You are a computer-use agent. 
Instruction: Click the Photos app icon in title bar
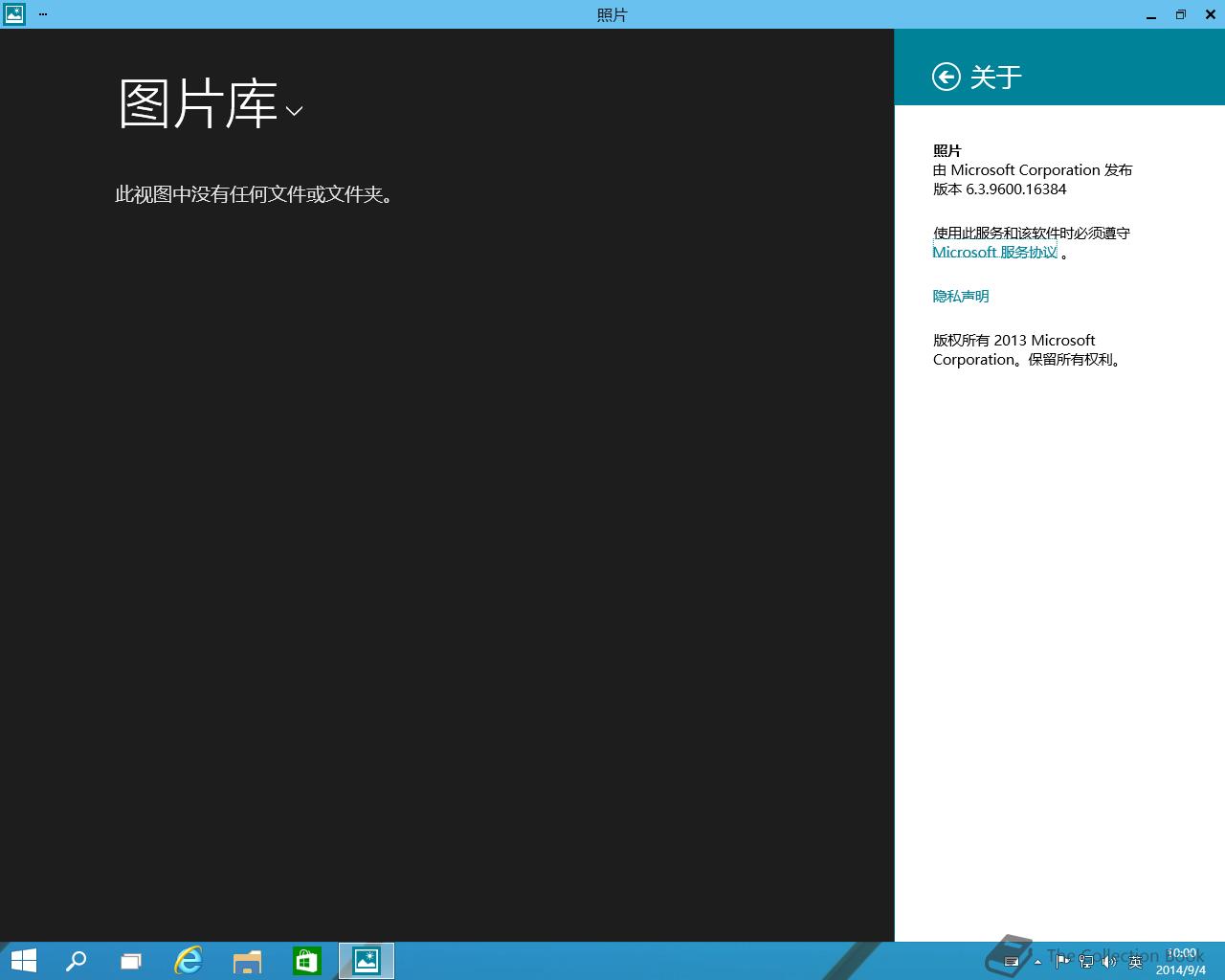[14, 14]
